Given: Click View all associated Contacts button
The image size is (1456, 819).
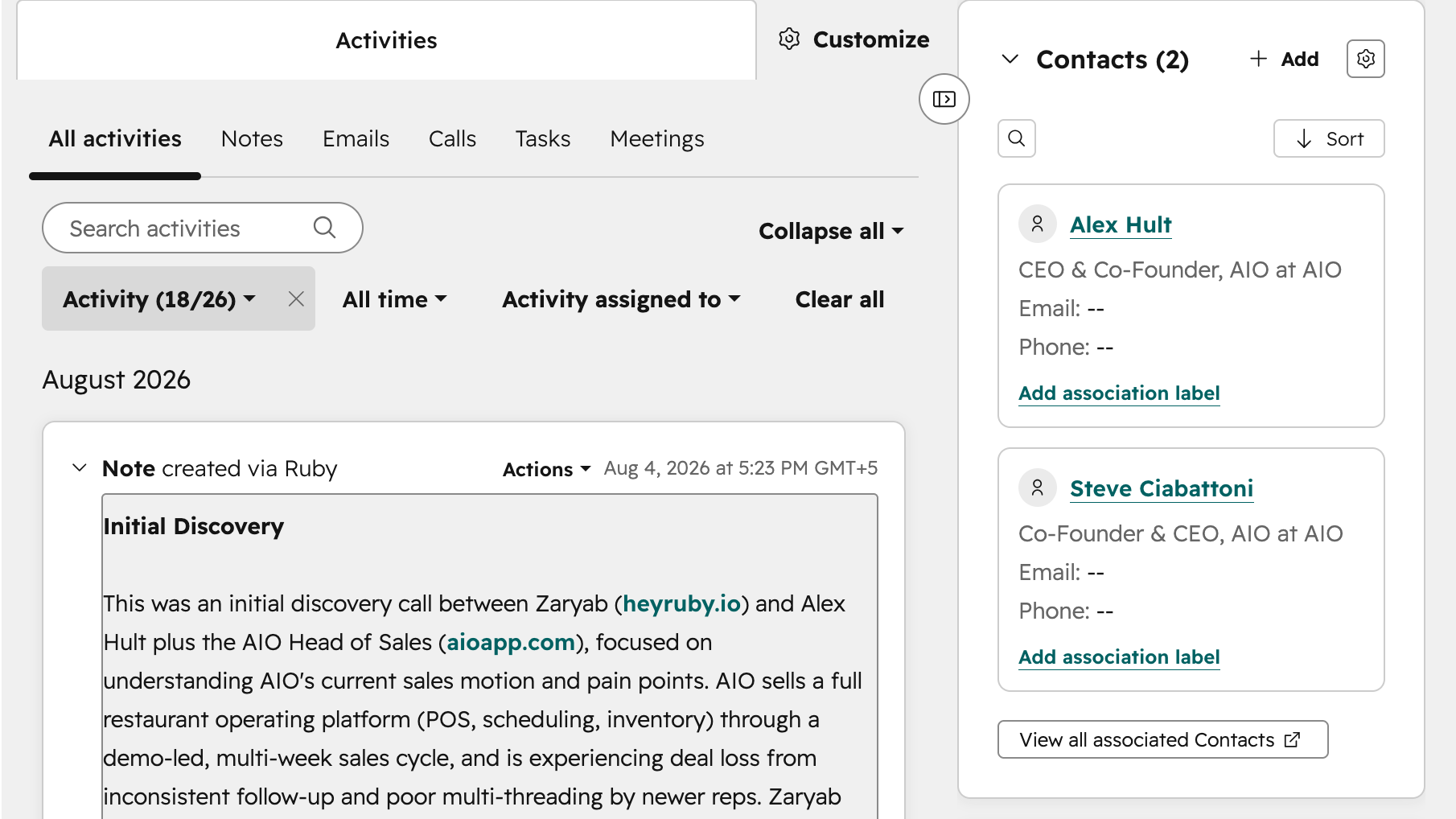Looking at the screenshot, I should pos(1162,739).
